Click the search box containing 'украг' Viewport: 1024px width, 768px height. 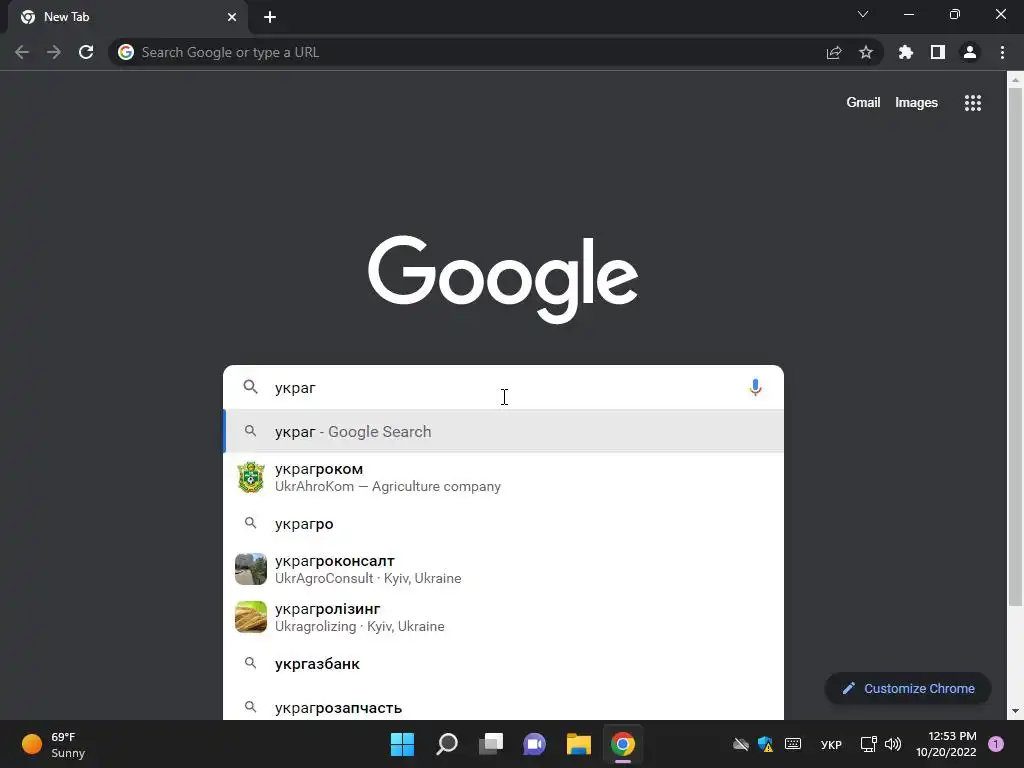coord(503,387)
